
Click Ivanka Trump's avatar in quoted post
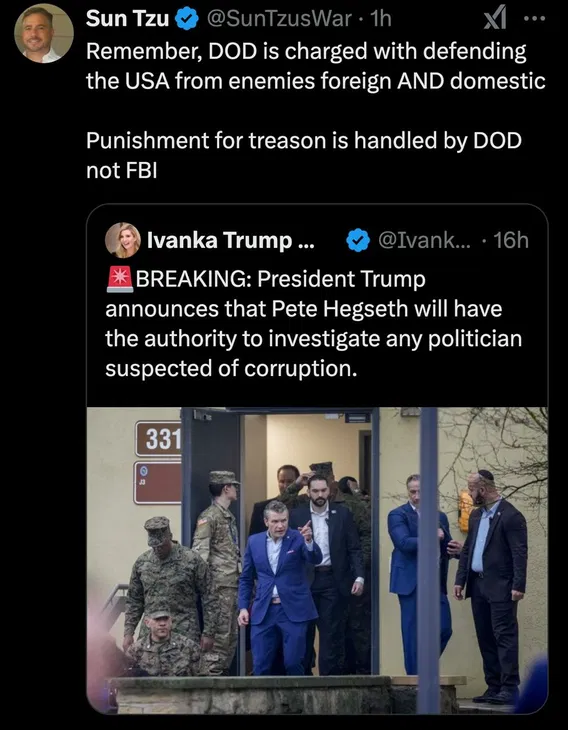[122, 240]
